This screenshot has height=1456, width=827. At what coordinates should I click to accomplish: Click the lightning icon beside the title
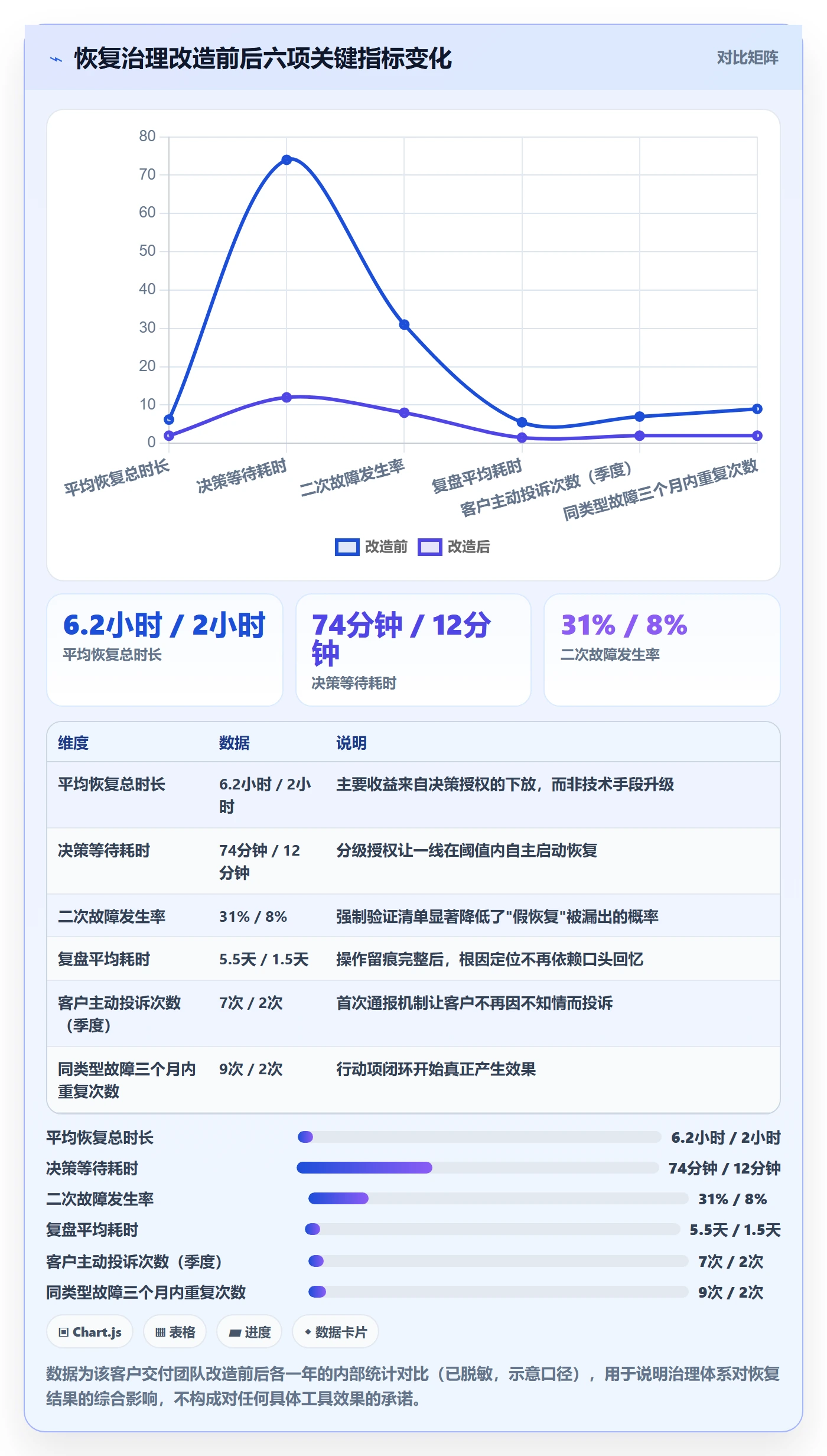click(56, 59)
